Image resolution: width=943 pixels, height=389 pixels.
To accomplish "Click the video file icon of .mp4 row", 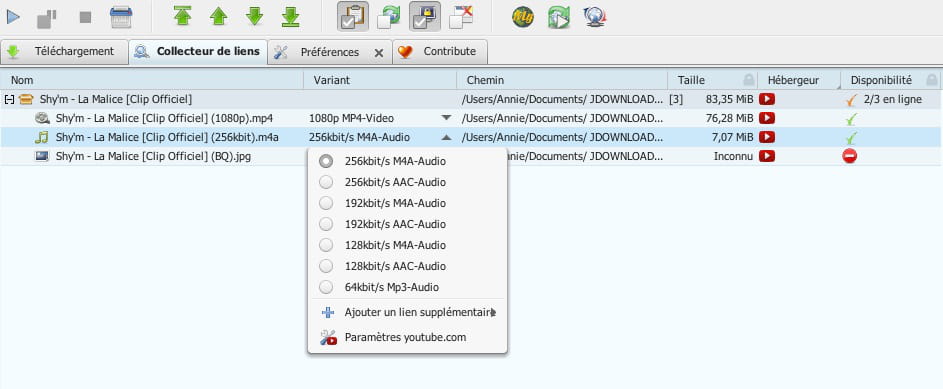I will [42, 118].
